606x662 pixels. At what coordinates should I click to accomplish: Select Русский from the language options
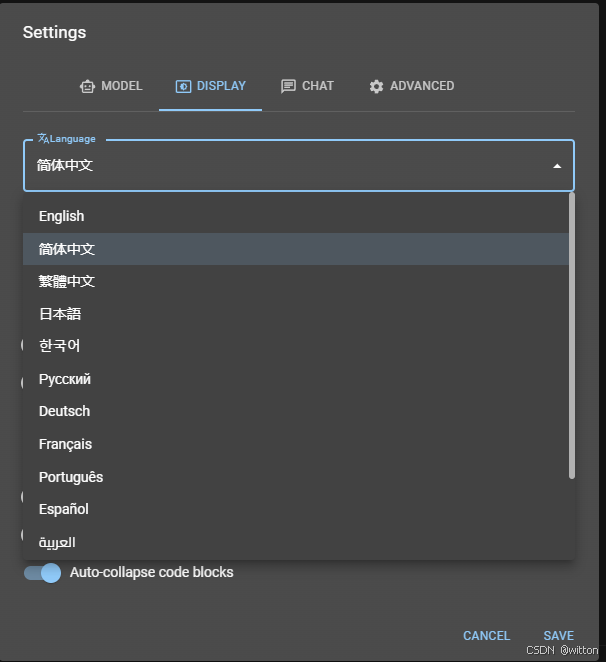[x=65, y=379]
